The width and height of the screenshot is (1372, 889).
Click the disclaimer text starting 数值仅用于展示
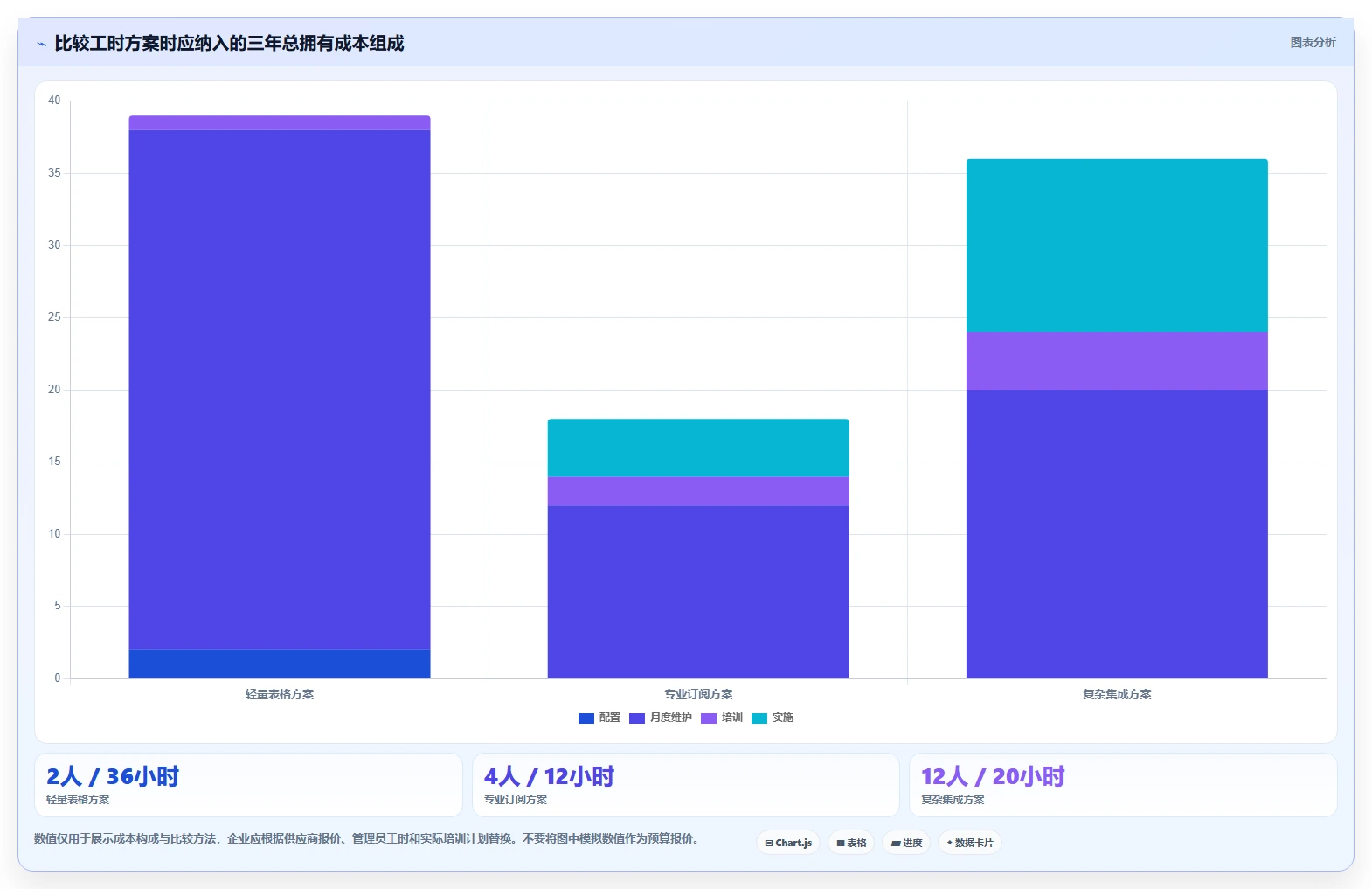pyautogui.click(x=366, y=838)
